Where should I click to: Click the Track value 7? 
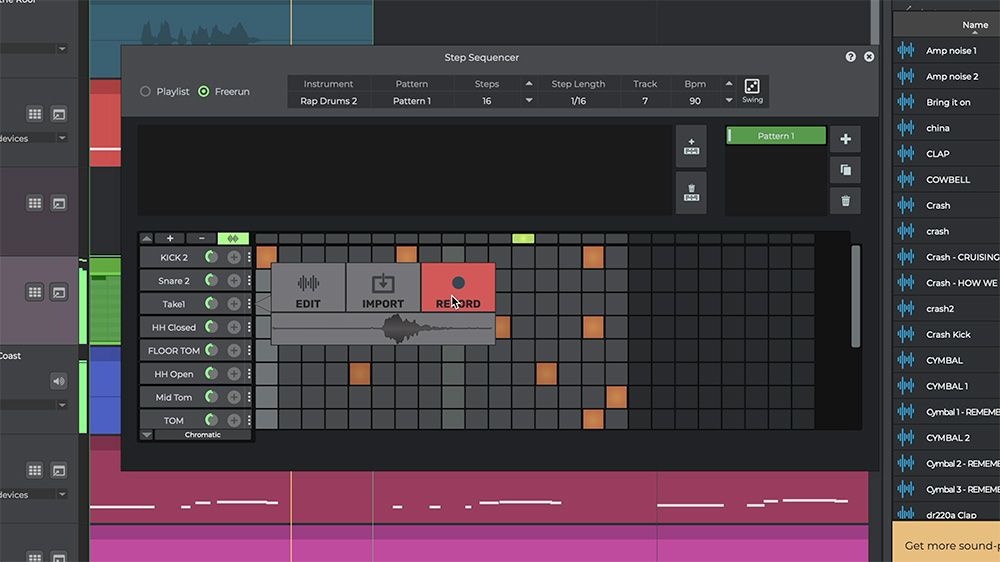[x=645, y=101]
